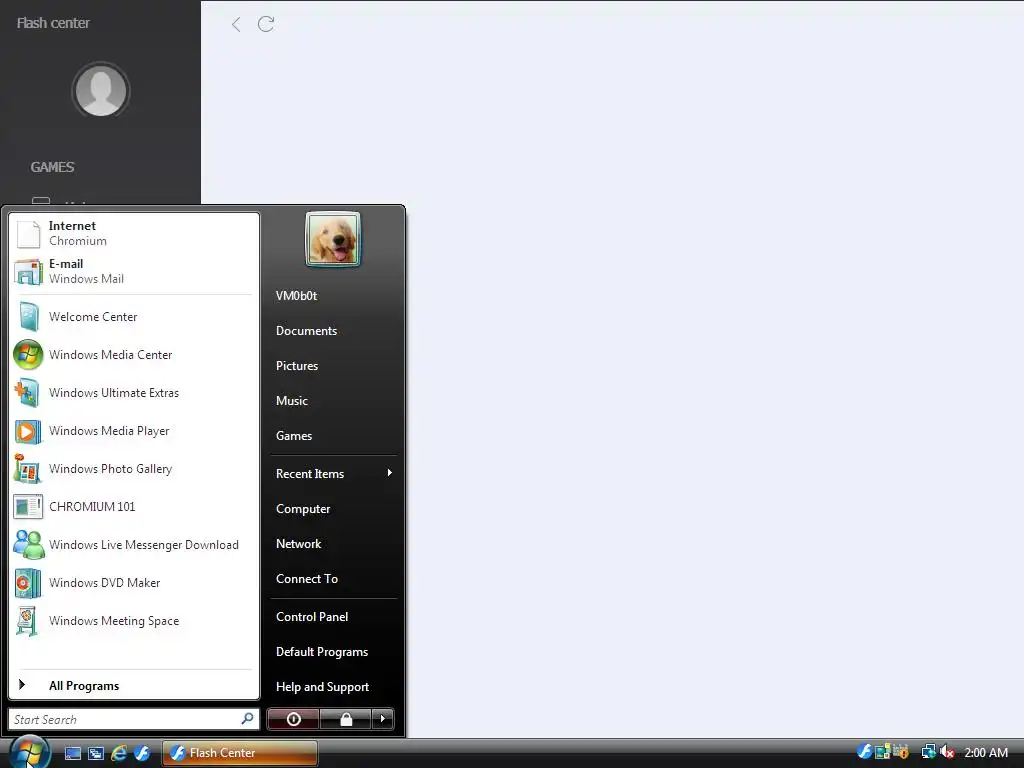This screenshot has width=1024, height=768.
Task: Click the search magnifier icon in Start Search
Action: pos(248,719)
